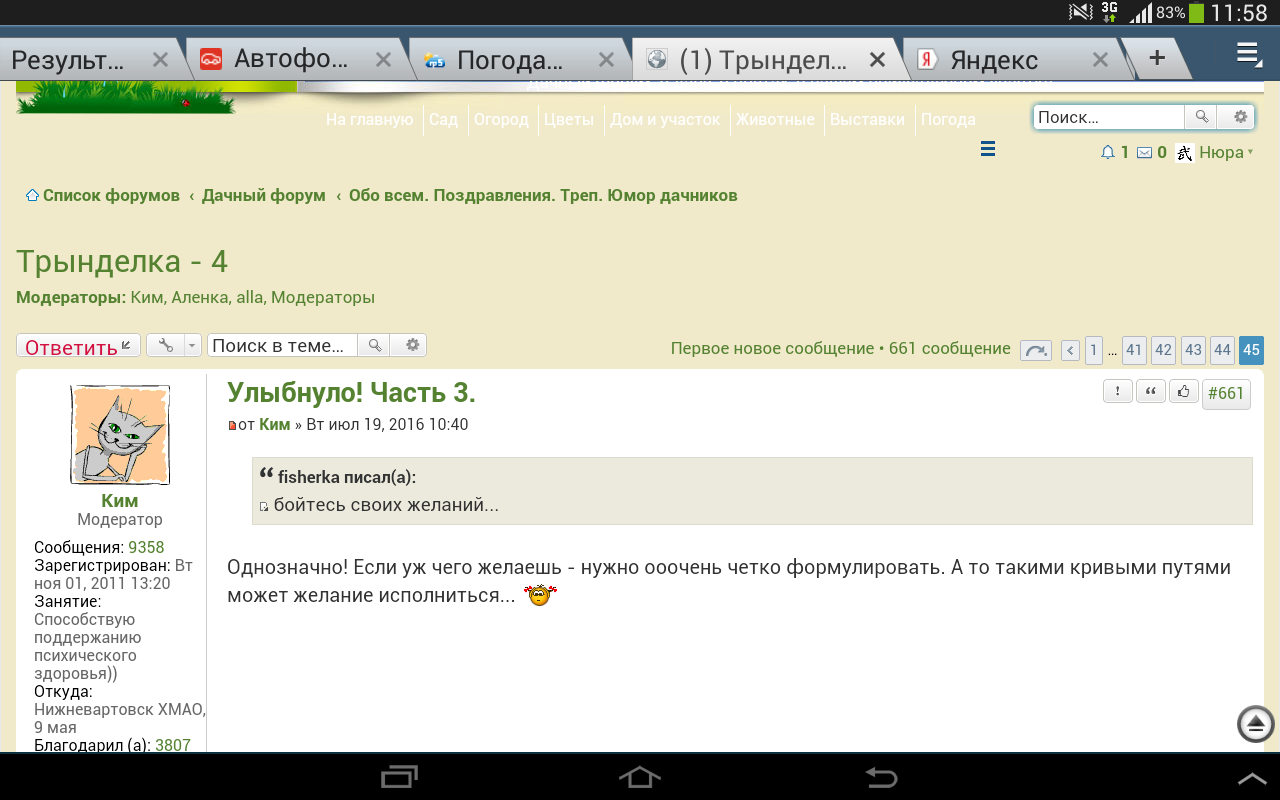Jump to page using the curved arrow icon

1035,350
